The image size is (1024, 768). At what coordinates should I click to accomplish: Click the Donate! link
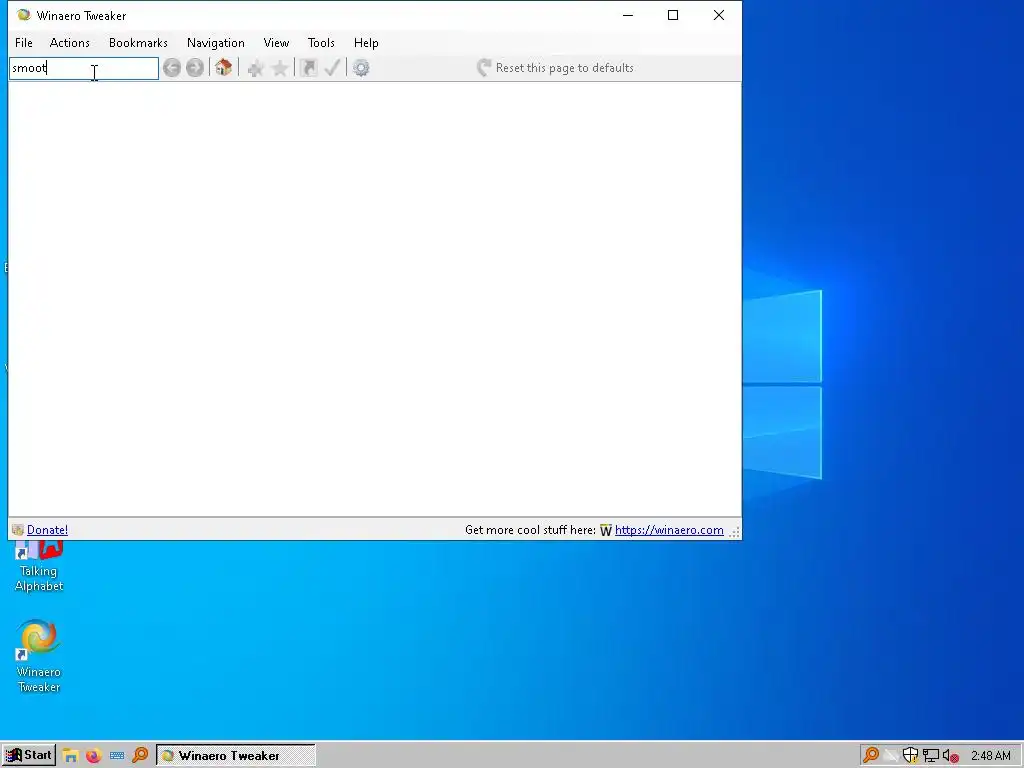coord(47,530)
